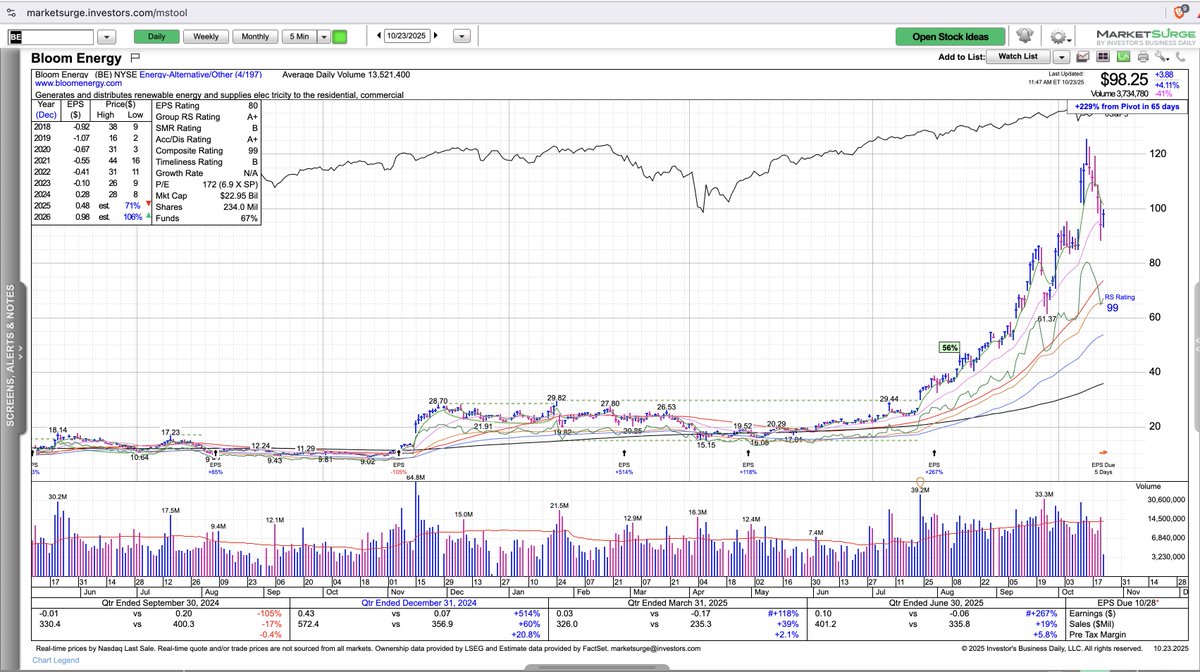Open the wrench tools icon
The height and width of the screenshot is (672, 1200).
click(x=1162, y=58)
